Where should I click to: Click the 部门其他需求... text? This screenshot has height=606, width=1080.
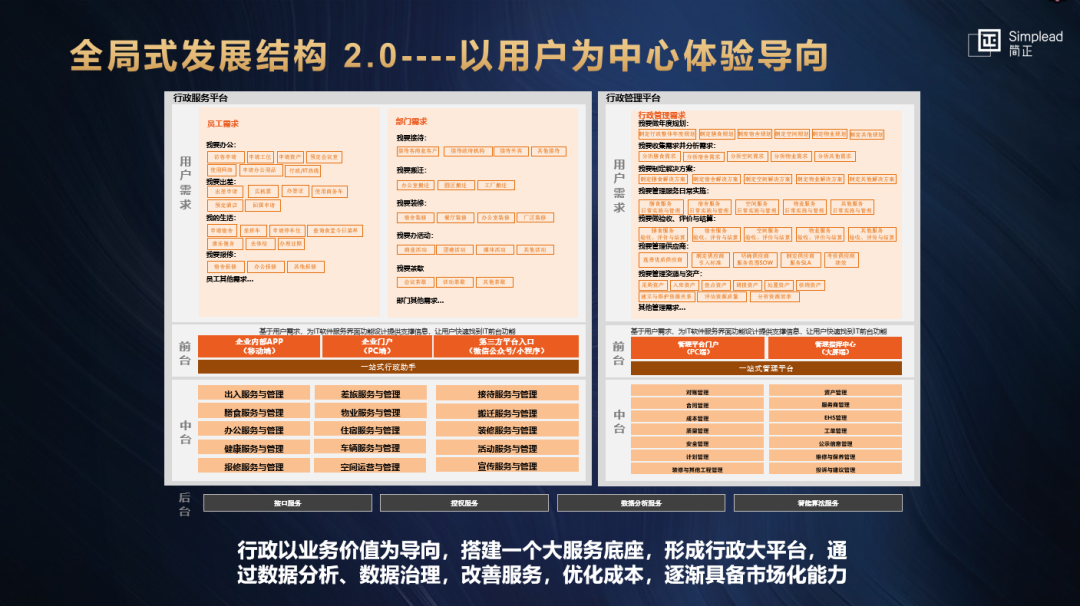(420, 300)
